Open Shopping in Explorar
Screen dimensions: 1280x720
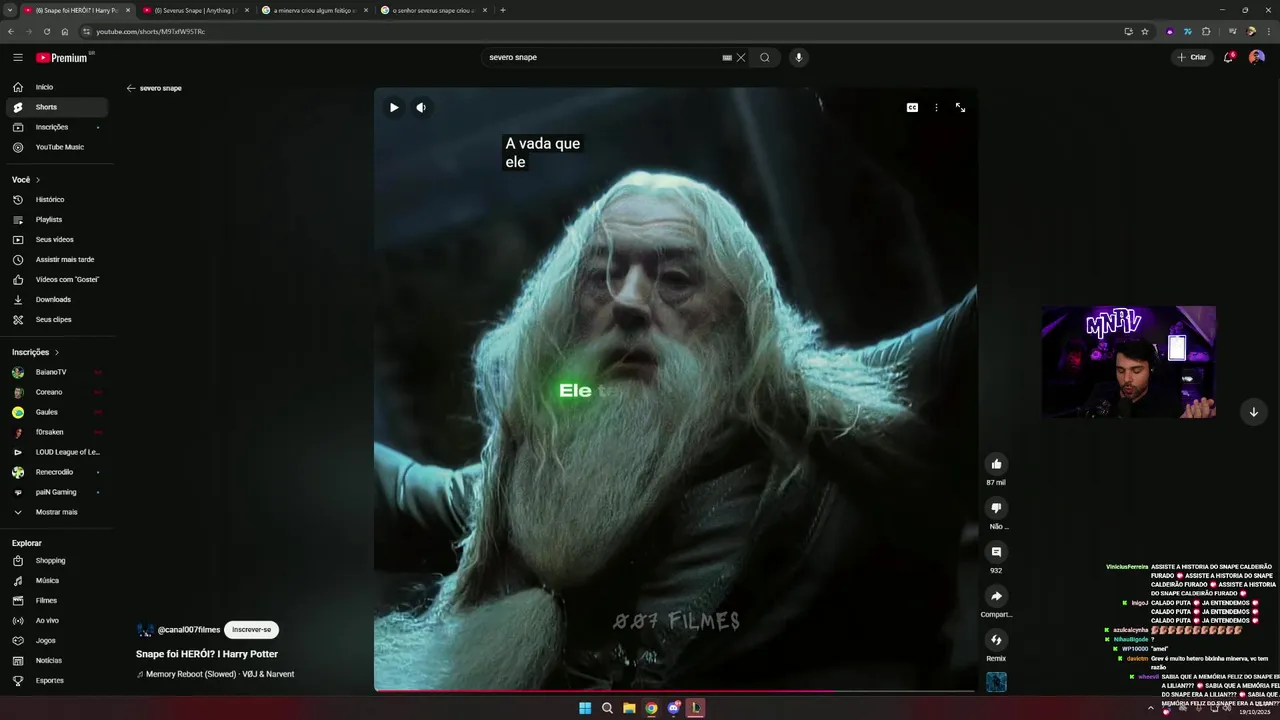56,560
